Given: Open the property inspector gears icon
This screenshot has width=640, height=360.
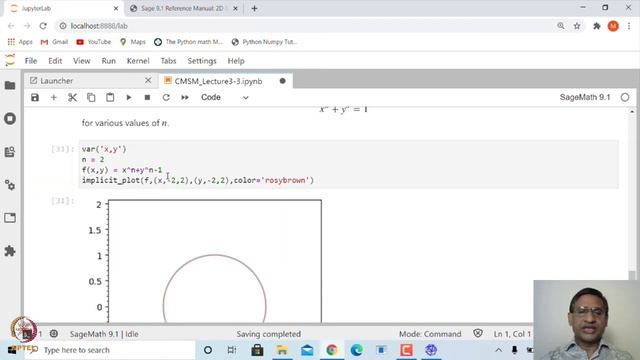Looking at the screenshot, I should [x=10, y=185].
